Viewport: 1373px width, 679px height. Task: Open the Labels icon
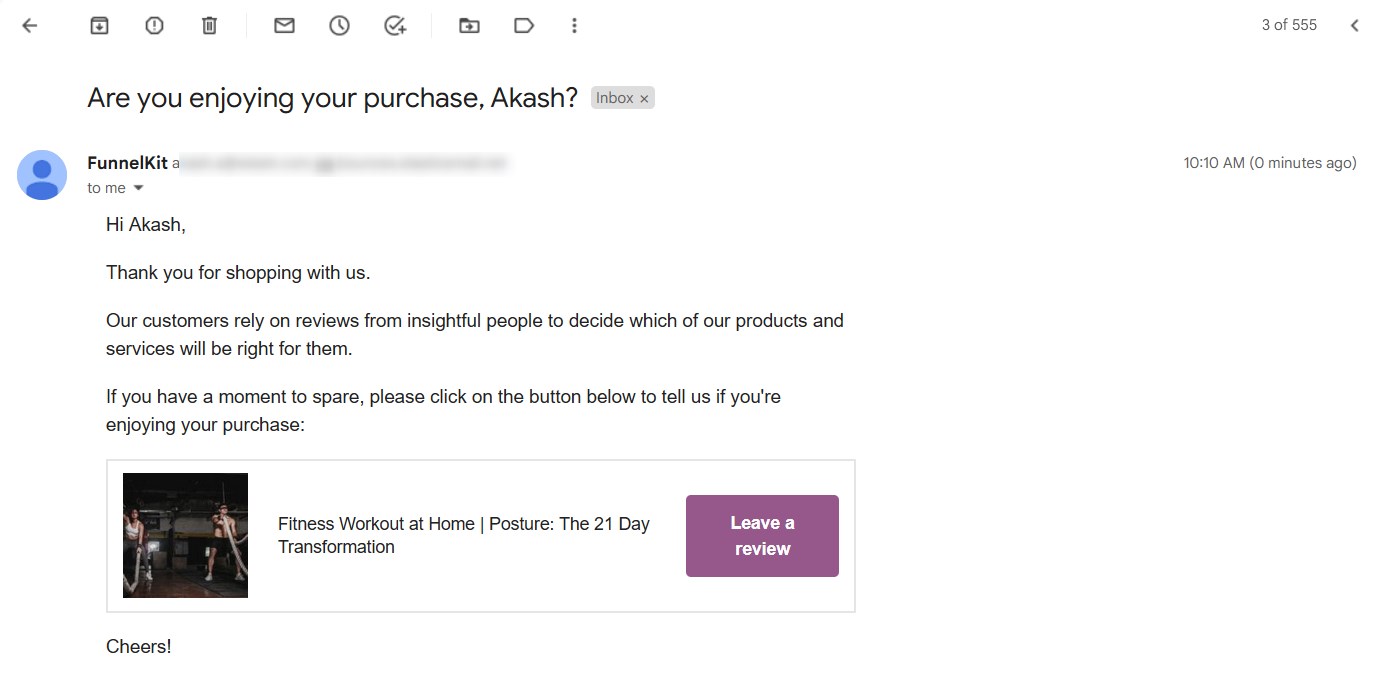(x=524, y=26)
